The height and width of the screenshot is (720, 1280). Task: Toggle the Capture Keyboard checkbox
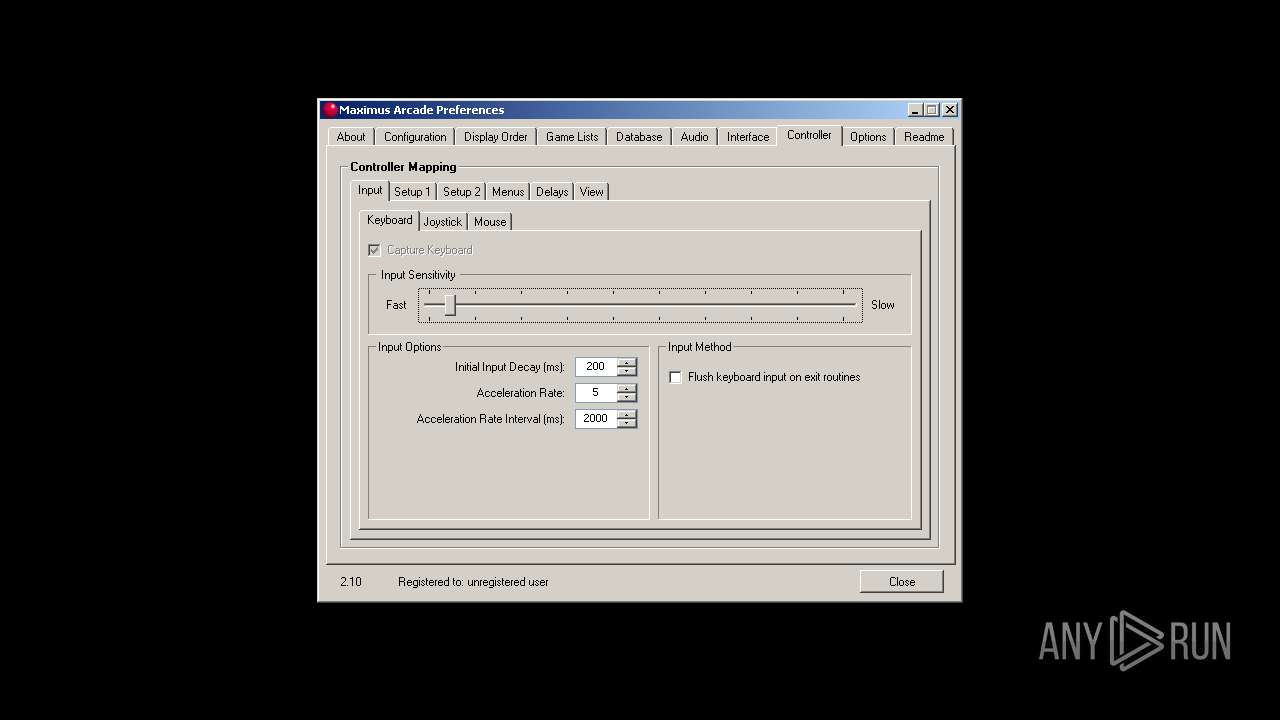coord(374,250)
